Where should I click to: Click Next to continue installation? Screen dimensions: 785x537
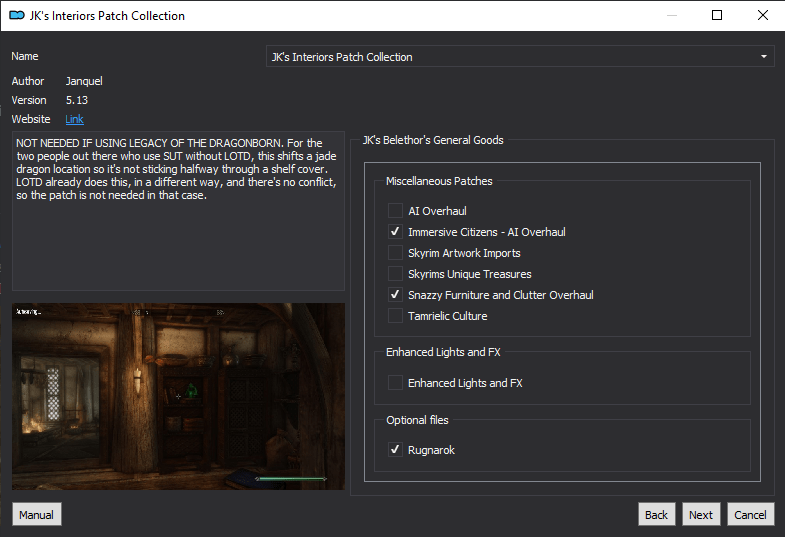[x=701, y=514]
